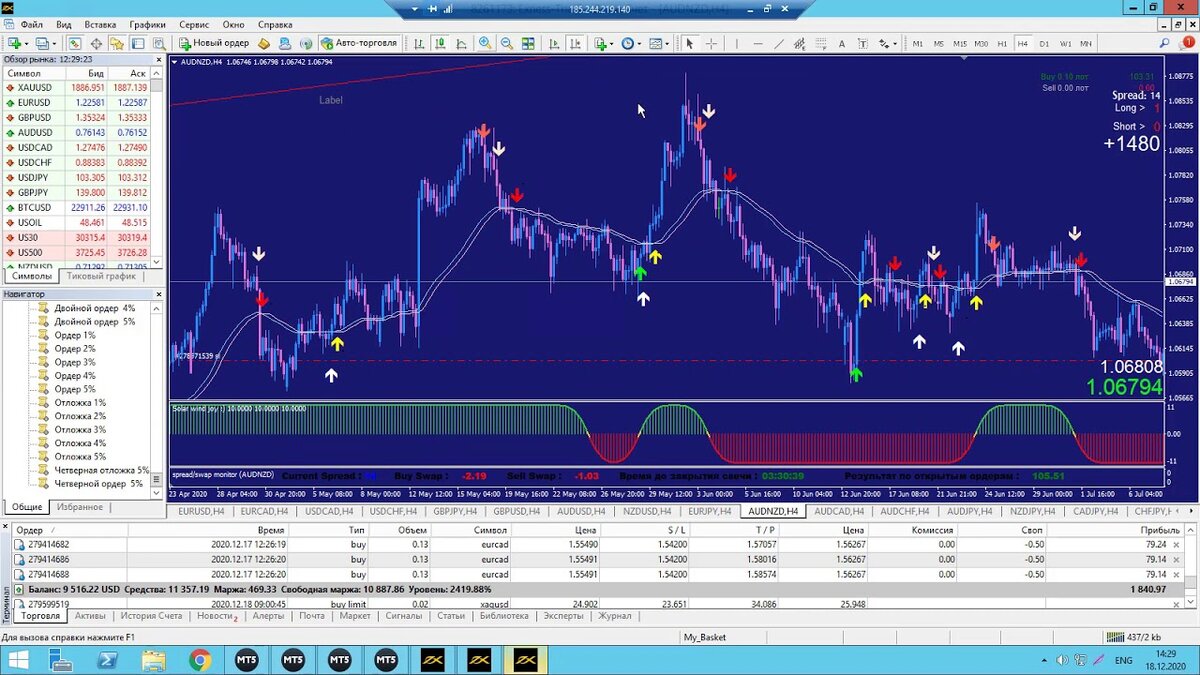Tile chart windows with grid icon
The width and height of the screenshot is (1200, 675).
click(527, 43)
